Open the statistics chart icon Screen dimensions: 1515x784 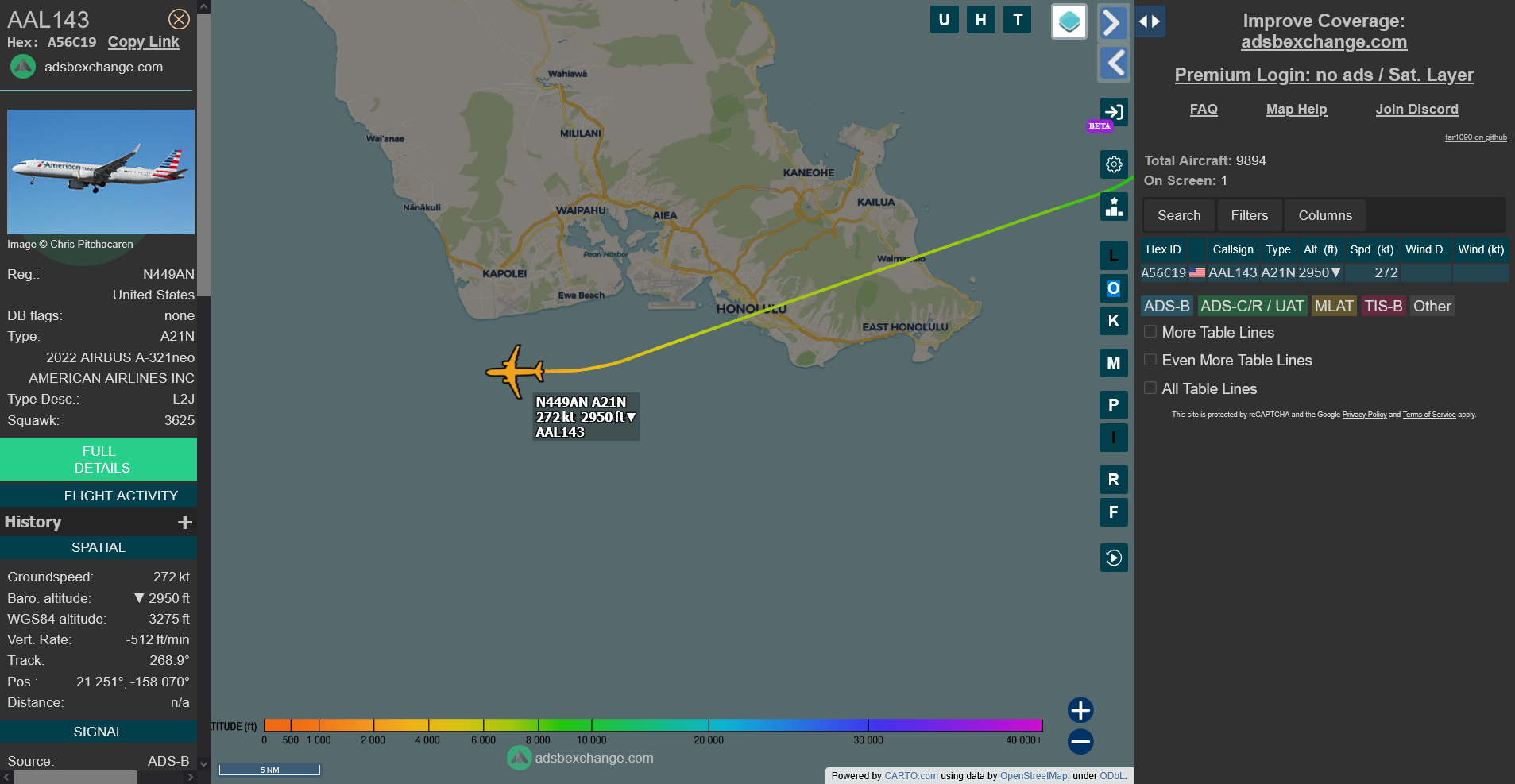1114,207
